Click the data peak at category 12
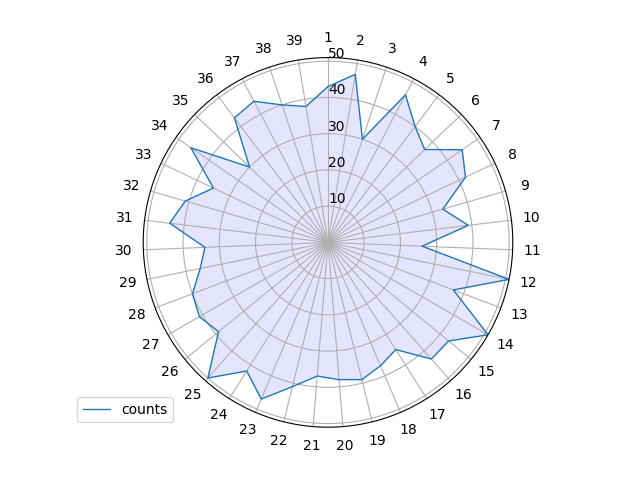Image resolution: width=640 pixels, height=480 pixels. coord(508,279)
